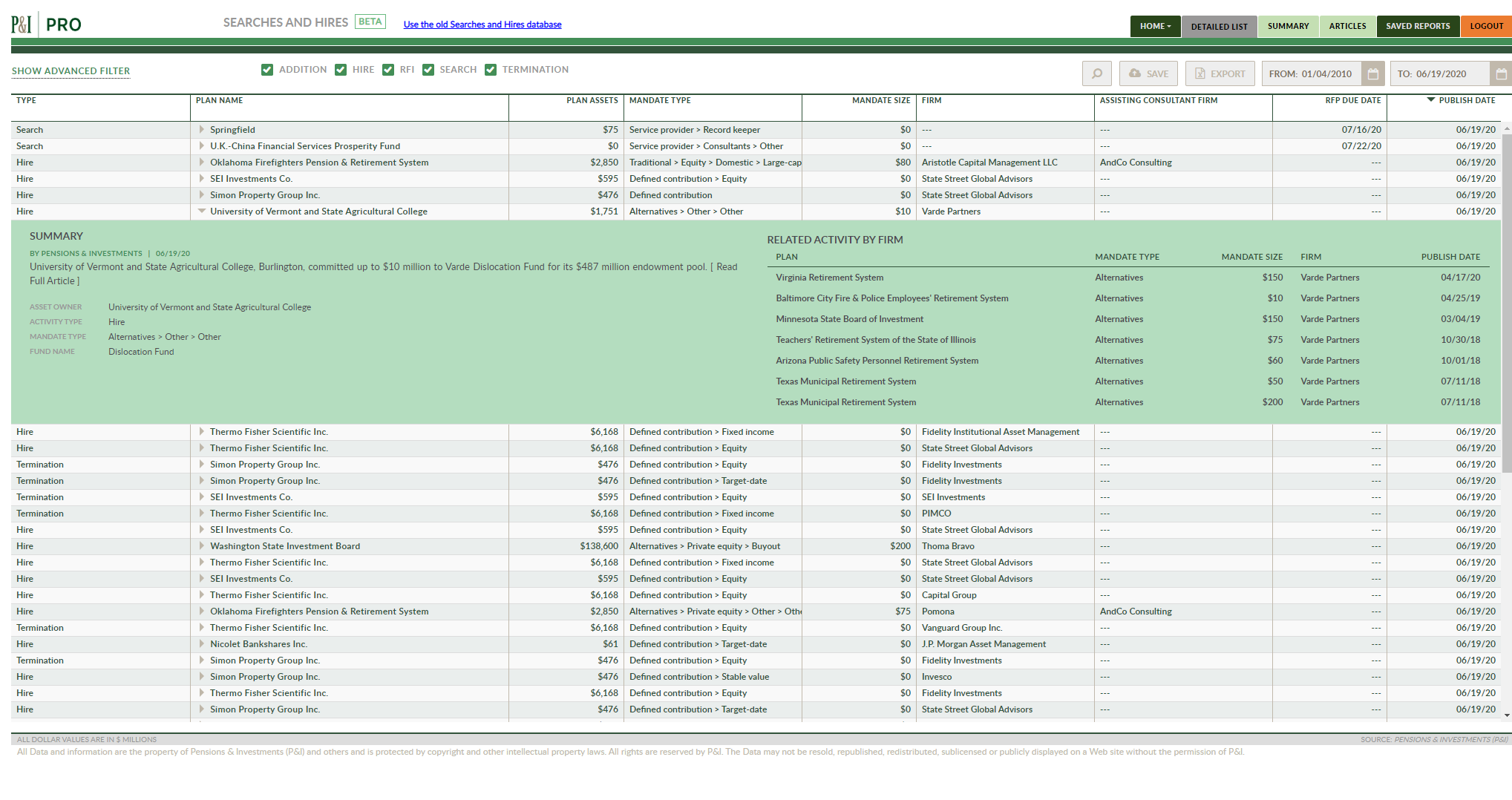Click the Publish Date sort arrow
This screenshot has width=1512, height=800.
click(x=1430, y=100)
